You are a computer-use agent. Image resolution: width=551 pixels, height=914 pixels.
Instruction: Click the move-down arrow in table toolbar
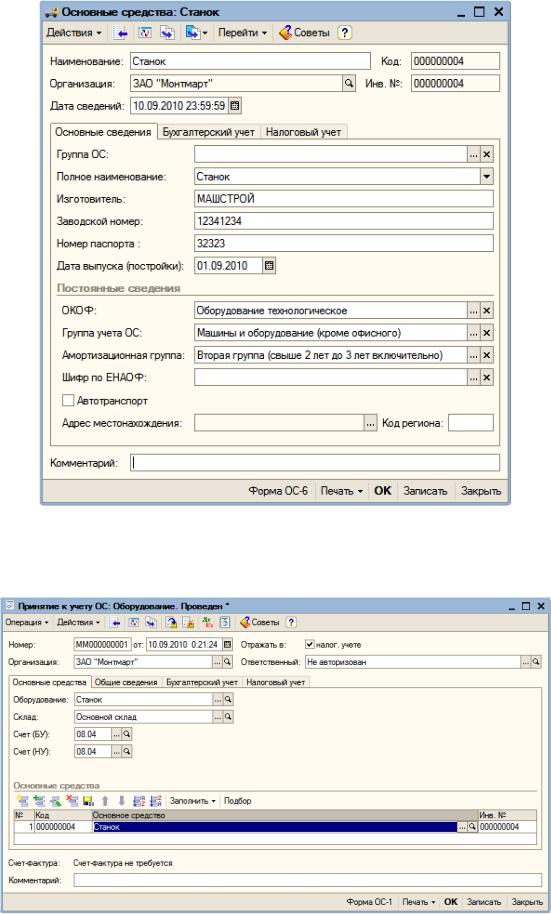coord(122,801)
